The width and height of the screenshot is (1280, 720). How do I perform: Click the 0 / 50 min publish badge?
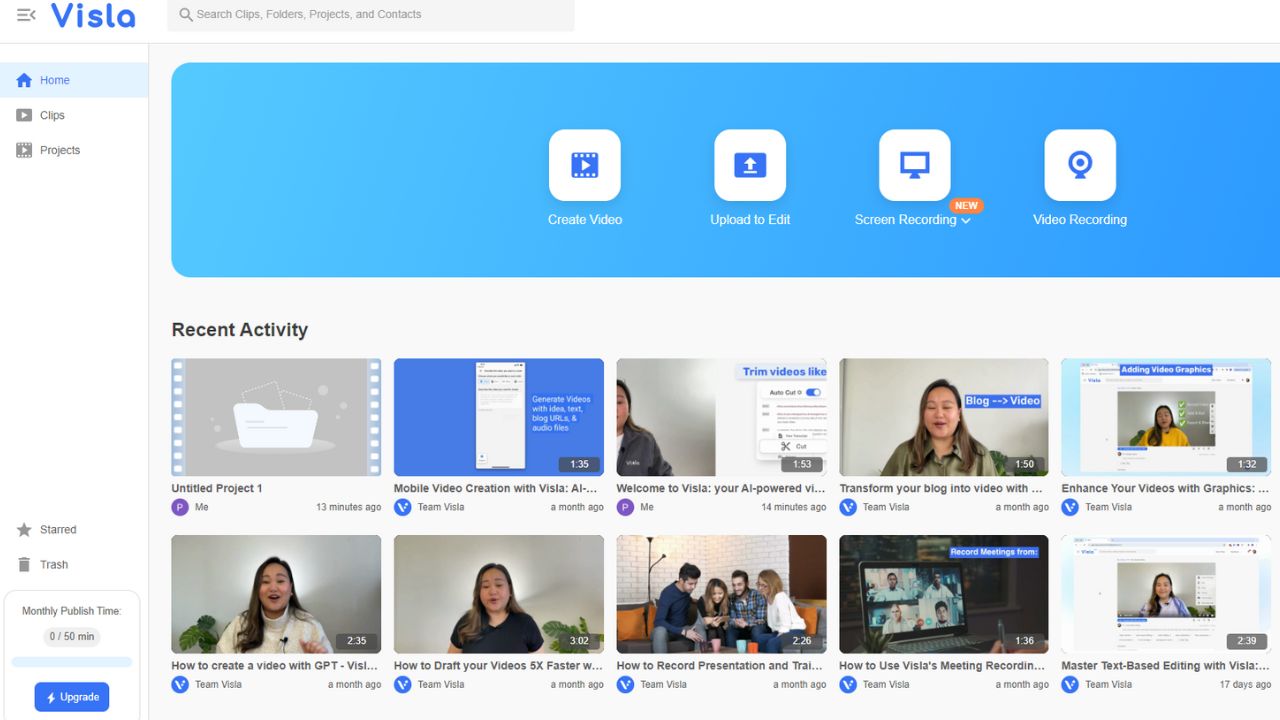72,636
